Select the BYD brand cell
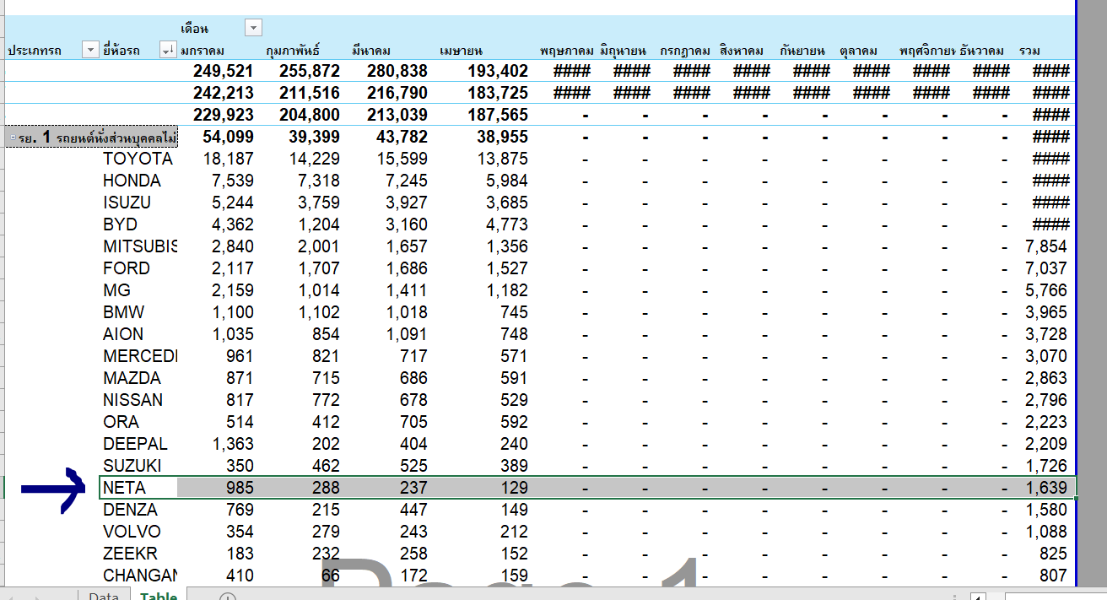Image resolution: width=1107 pixels, height=600 pixels. point(120,224)
